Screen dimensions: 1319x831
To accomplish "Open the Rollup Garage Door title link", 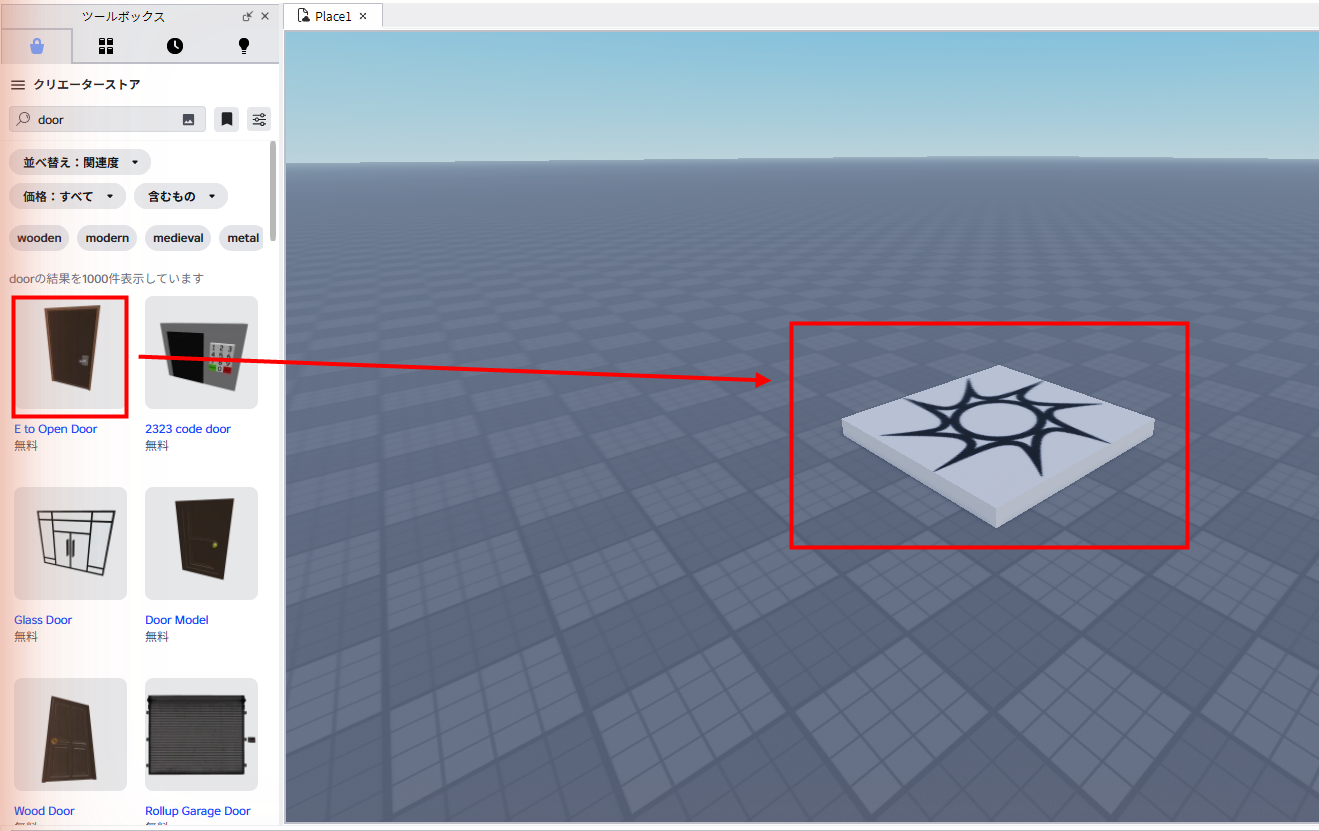I will tap(198, 811).
